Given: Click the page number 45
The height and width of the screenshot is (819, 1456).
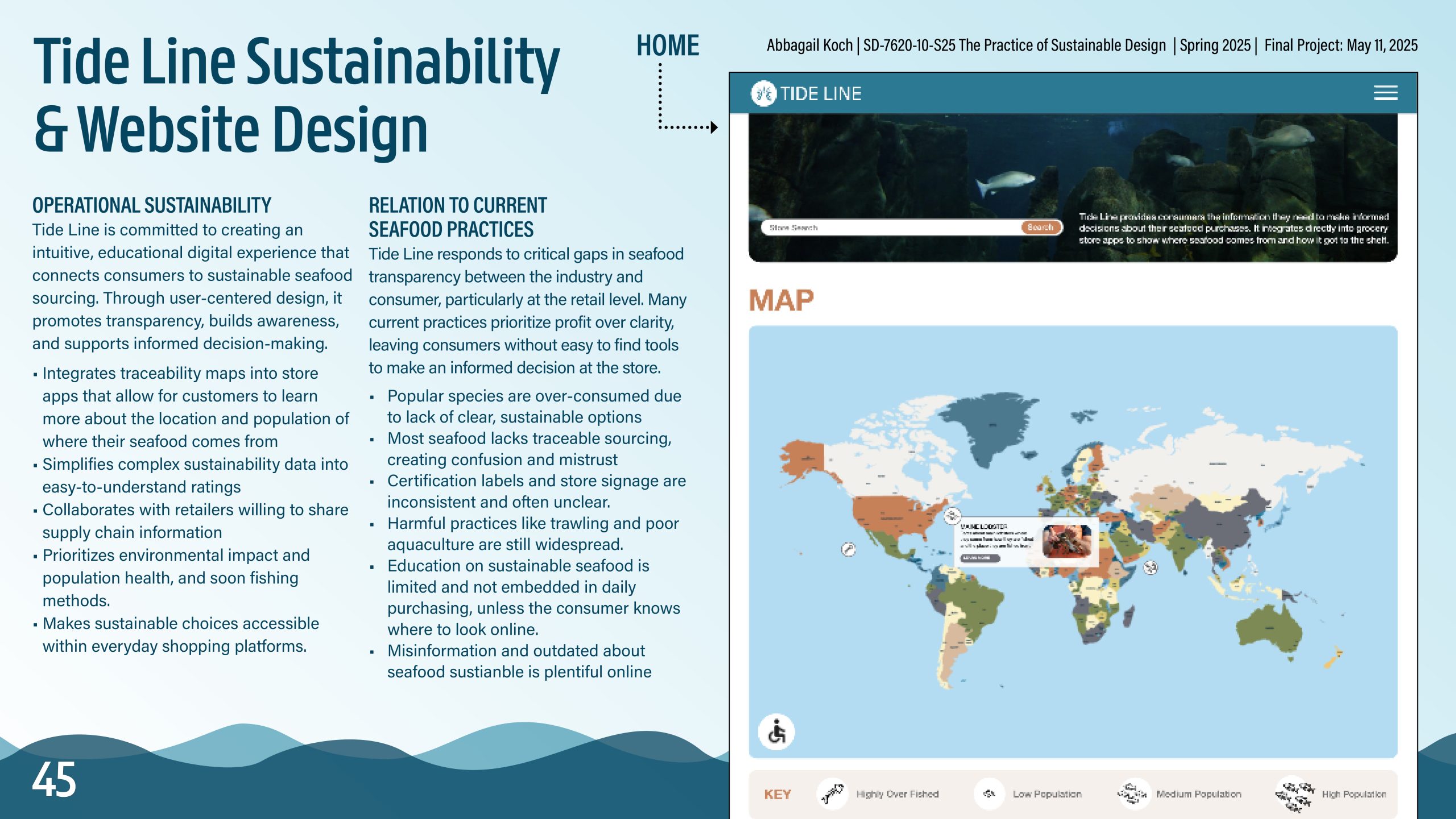Looking at the screenshot, I should coord(54,780).
